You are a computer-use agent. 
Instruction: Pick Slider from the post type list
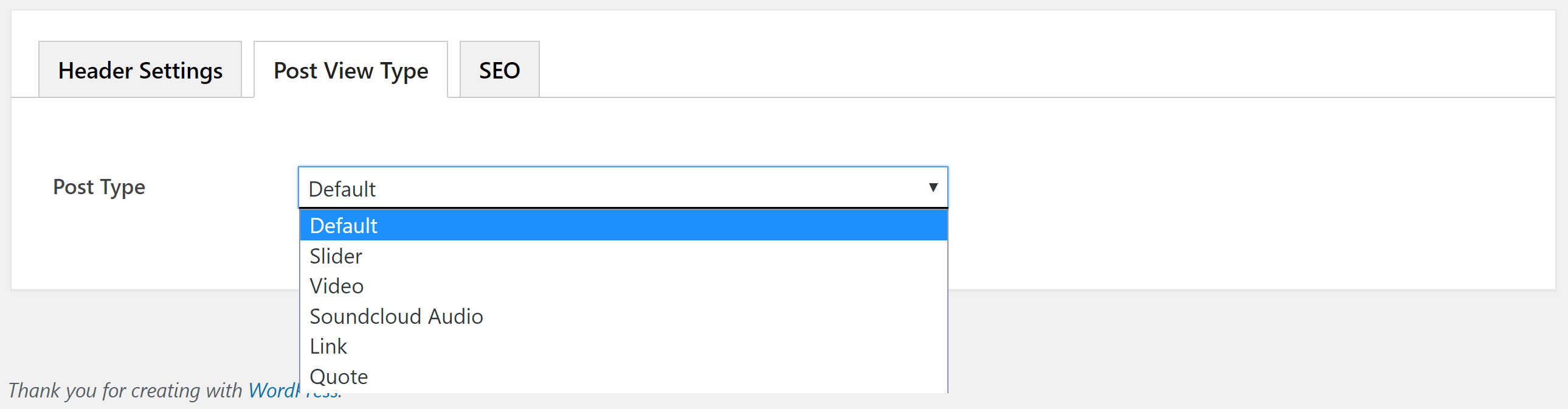(336, 256)
